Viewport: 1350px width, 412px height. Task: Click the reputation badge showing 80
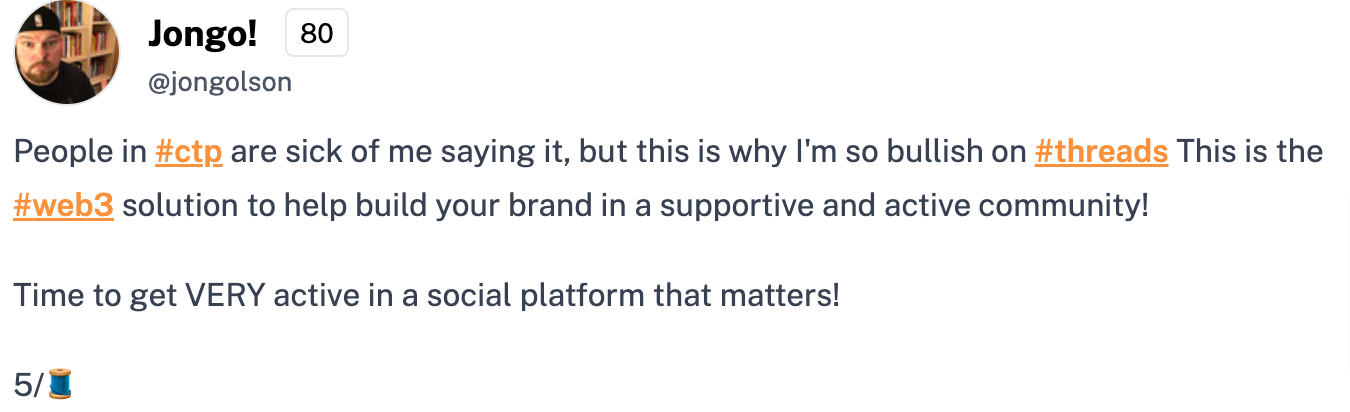coord(316,33)
